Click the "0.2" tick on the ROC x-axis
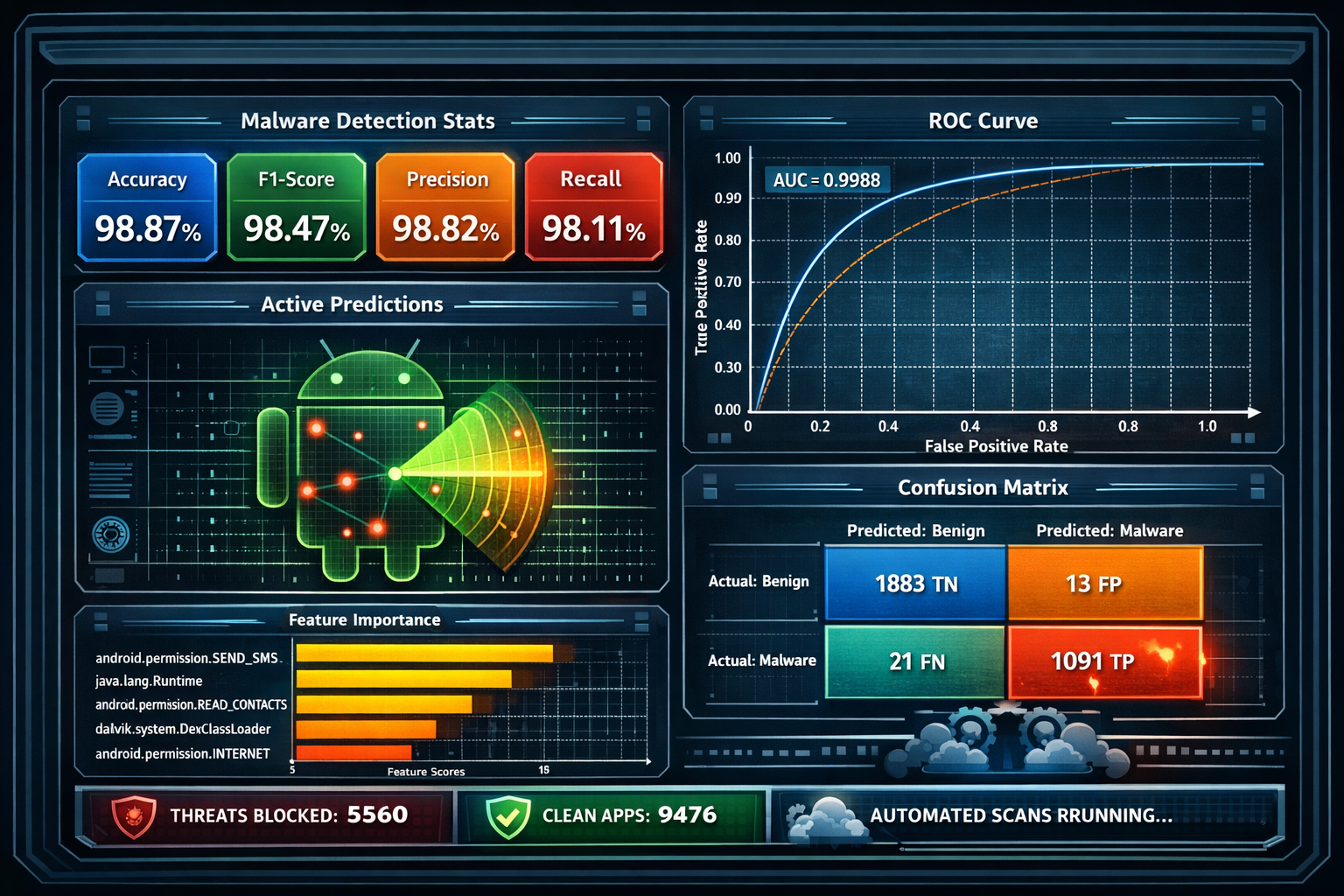This screenshot has height=896, width=1344. 820,426
